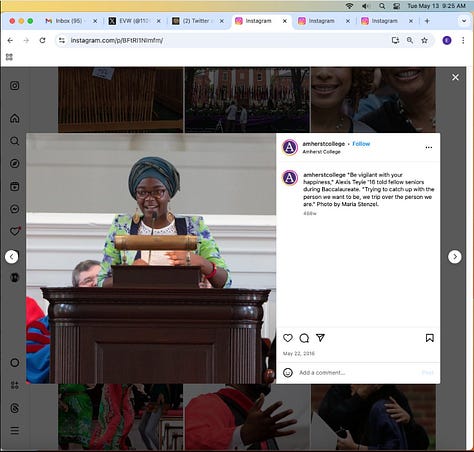Like the post with heart icon
Screen dimensions: 474x452
tap(288, 338)
